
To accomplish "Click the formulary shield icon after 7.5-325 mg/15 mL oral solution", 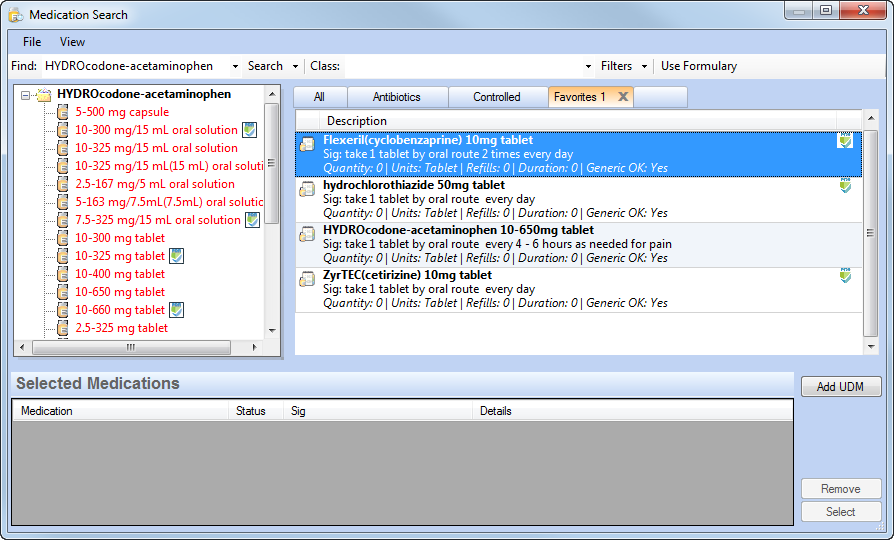I will [253, 220].
